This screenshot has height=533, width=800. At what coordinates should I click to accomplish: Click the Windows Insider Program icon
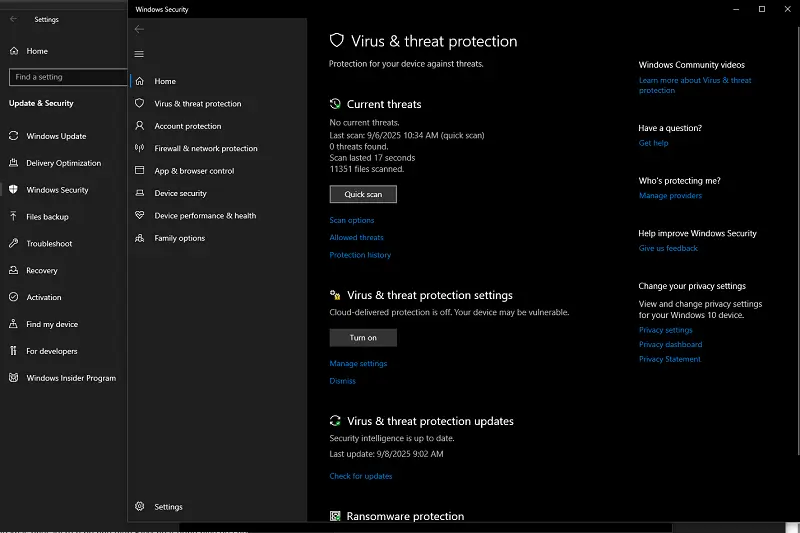14,378
